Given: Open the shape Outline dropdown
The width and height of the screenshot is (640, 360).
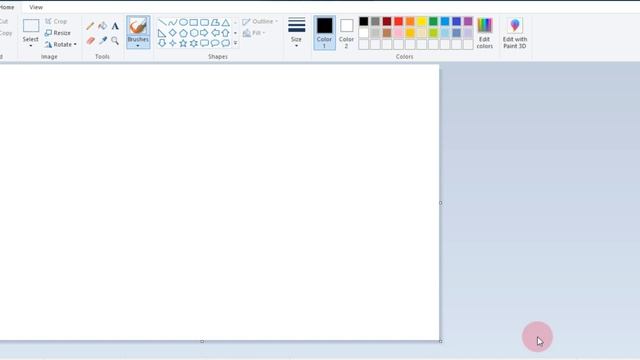Looking at the screenshot, I should (260, 21).
